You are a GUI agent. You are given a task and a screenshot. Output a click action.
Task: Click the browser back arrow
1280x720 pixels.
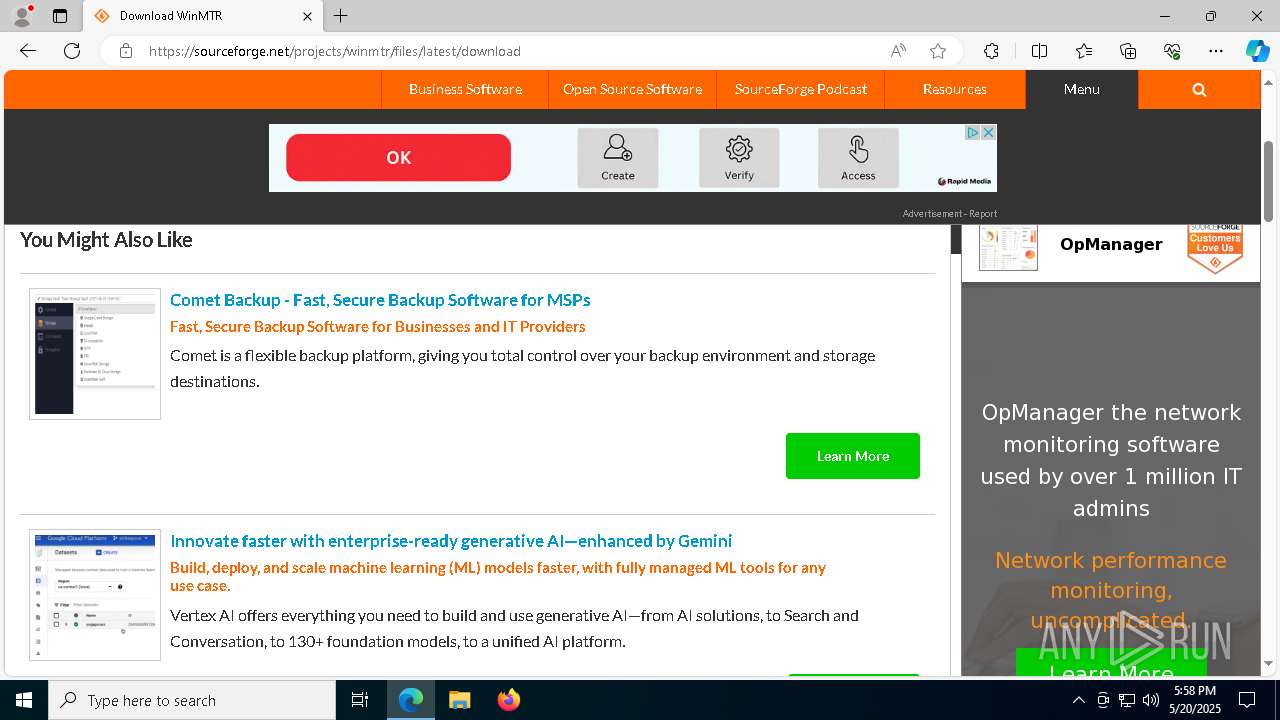tap(28, 51)
